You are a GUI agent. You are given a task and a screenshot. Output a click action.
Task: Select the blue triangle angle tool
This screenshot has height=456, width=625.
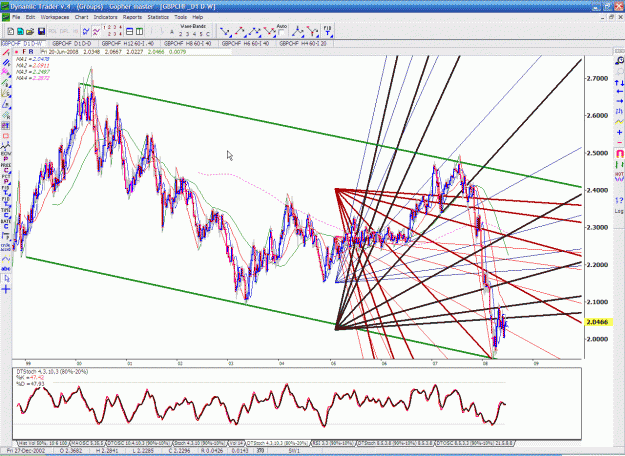[6, 104]
